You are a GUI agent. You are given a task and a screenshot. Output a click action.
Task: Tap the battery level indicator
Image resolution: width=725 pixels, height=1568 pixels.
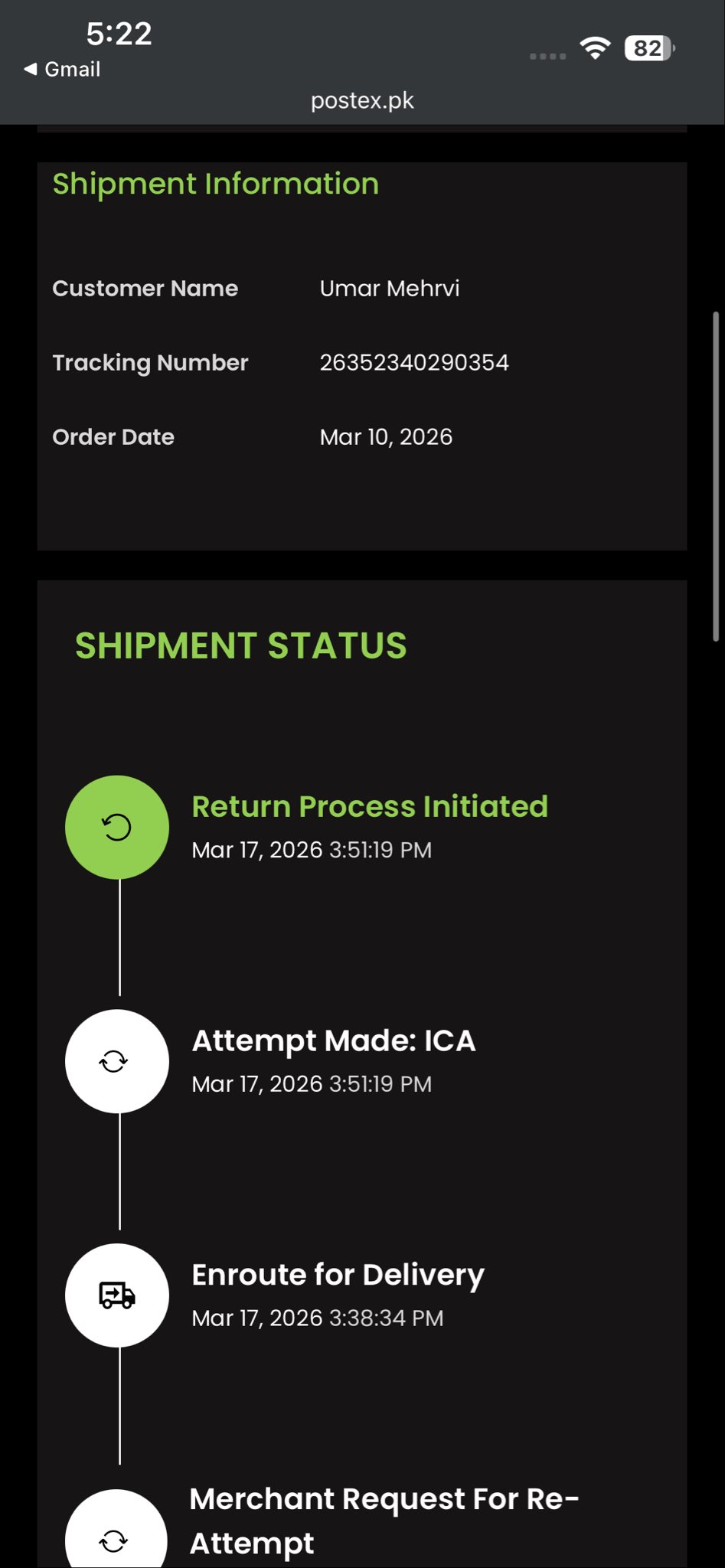pos(649,48)
